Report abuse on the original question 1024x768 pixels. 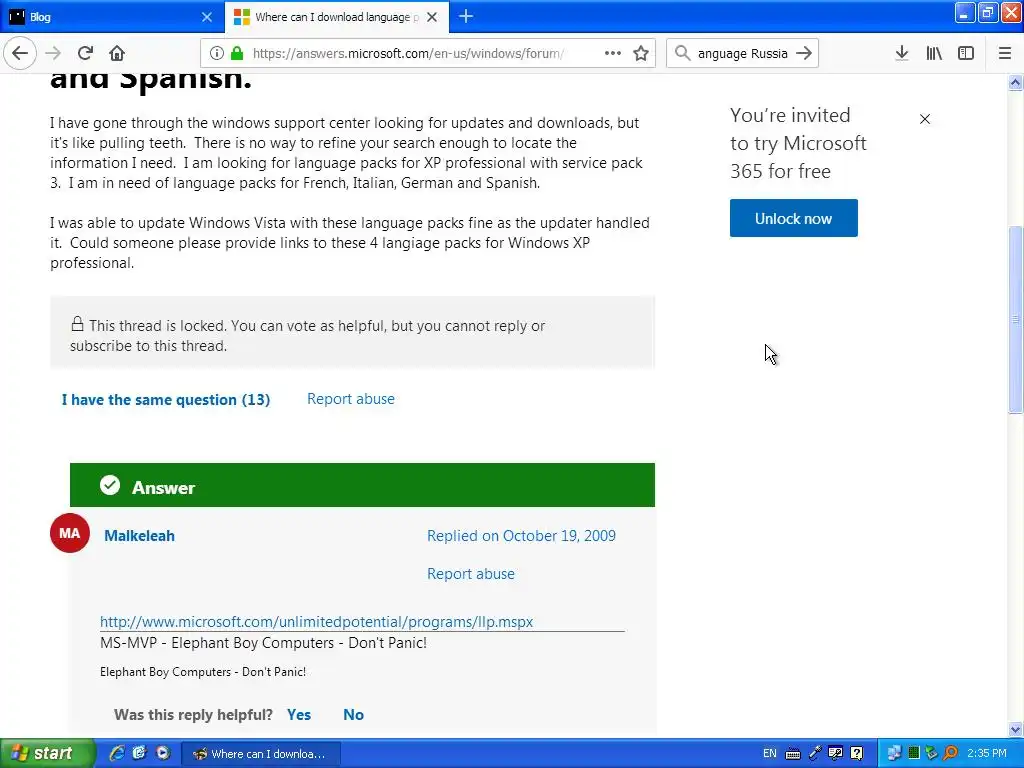coord(351,399)
